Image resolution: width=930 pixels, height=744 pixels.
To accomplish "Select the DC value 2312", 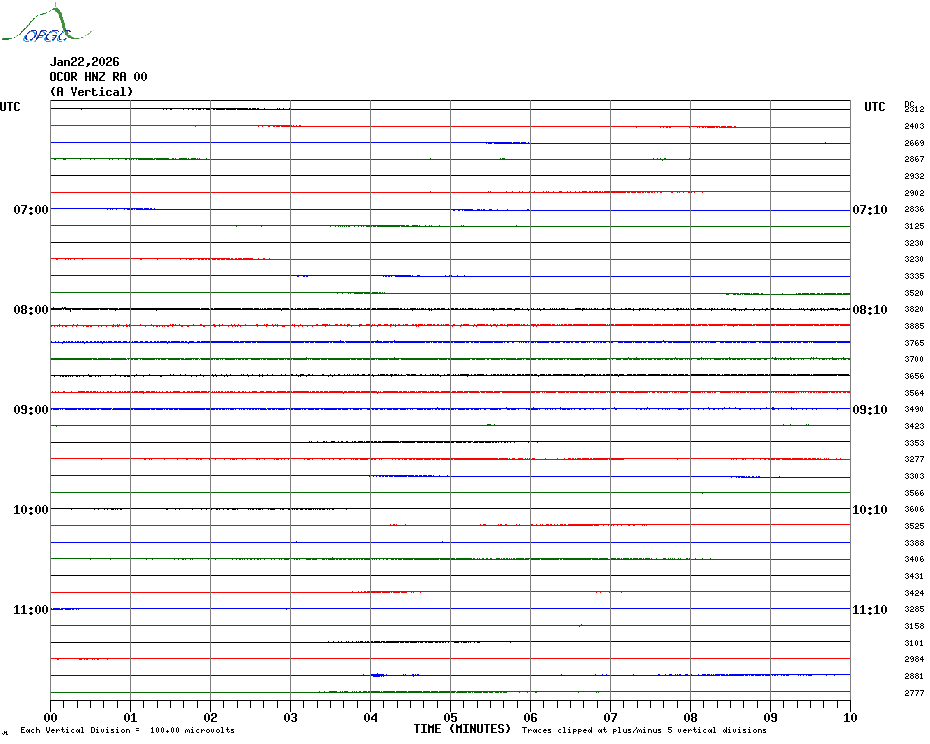I will coord(913,110).
